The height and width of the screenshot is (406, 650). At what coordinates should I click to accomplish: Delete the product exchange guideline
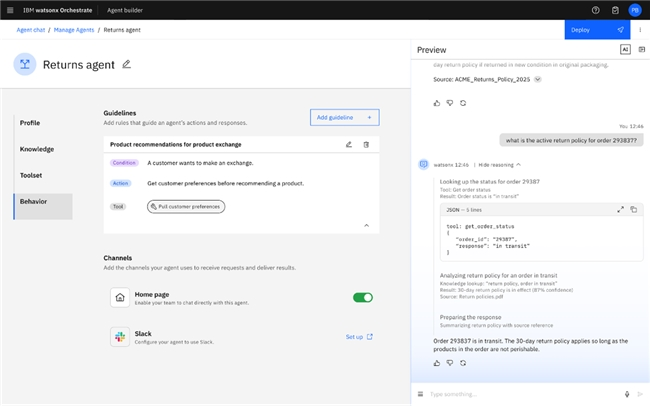[366, 145]
